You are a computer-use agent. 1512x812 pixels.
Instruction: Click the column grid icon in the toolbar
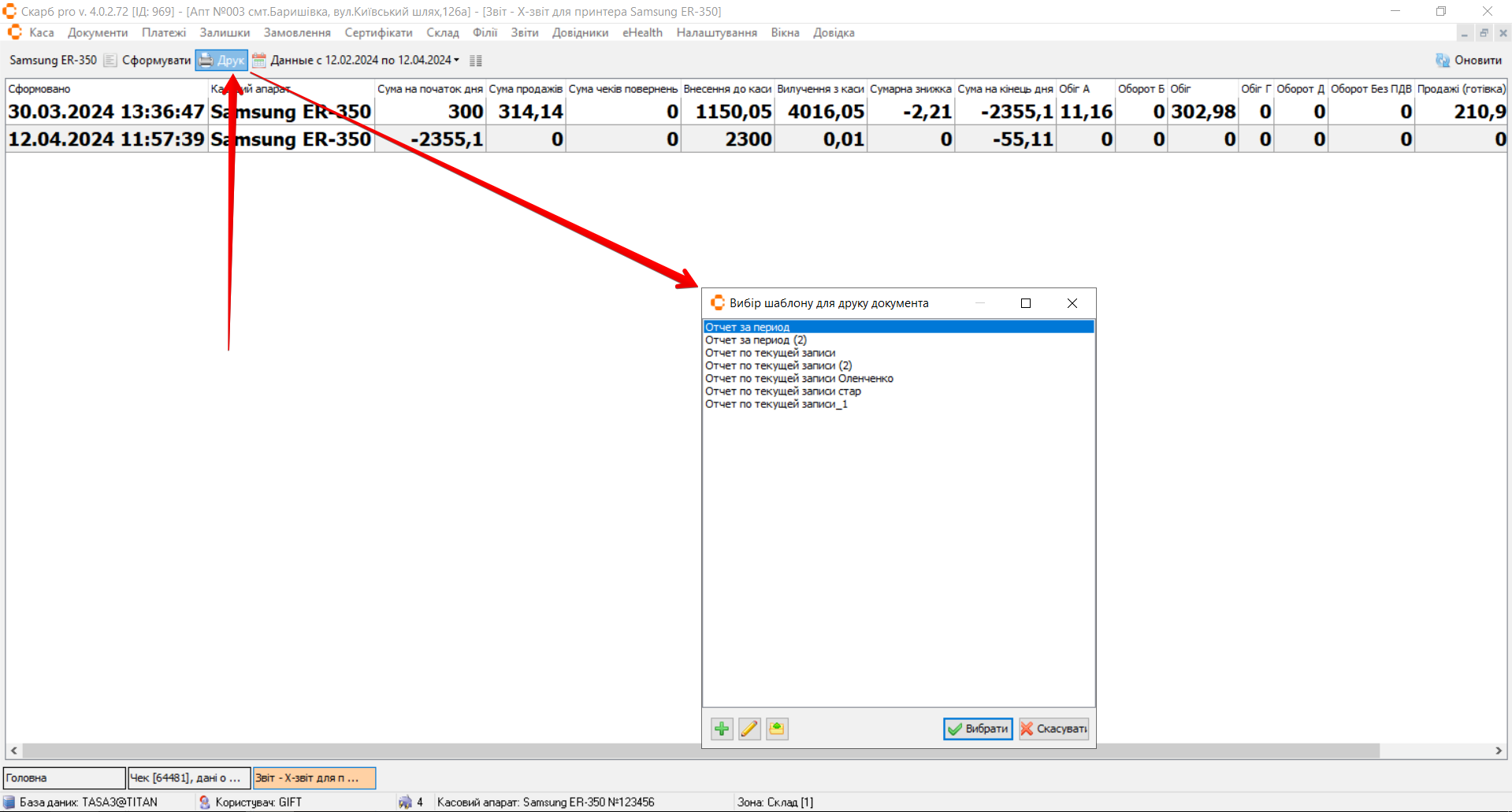pyautogui.click(x=476, y=61)
